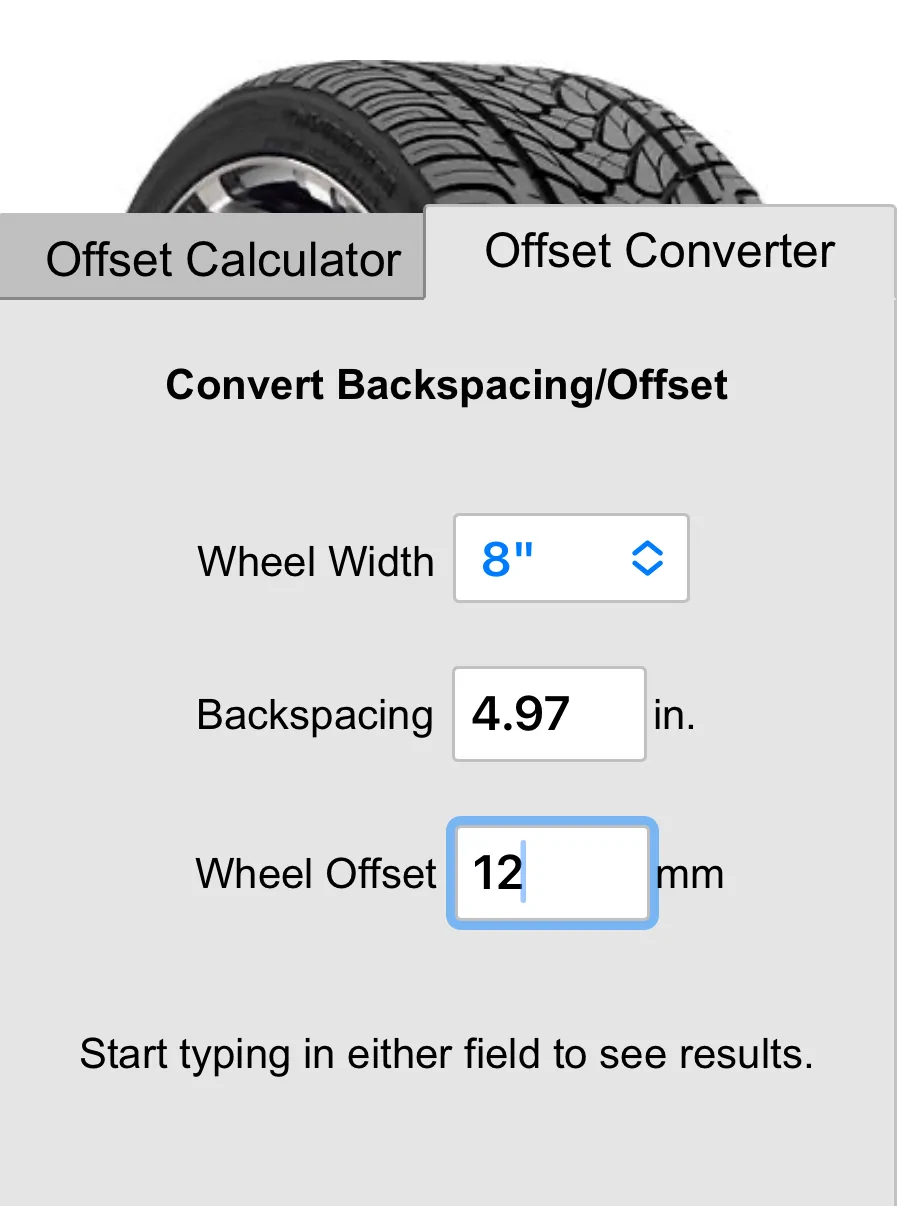The width and height of the screenshot is (898, 1206).
Task: Click the Wheel Offset label text
Action: pyautogui.click(x=316, y=873)
